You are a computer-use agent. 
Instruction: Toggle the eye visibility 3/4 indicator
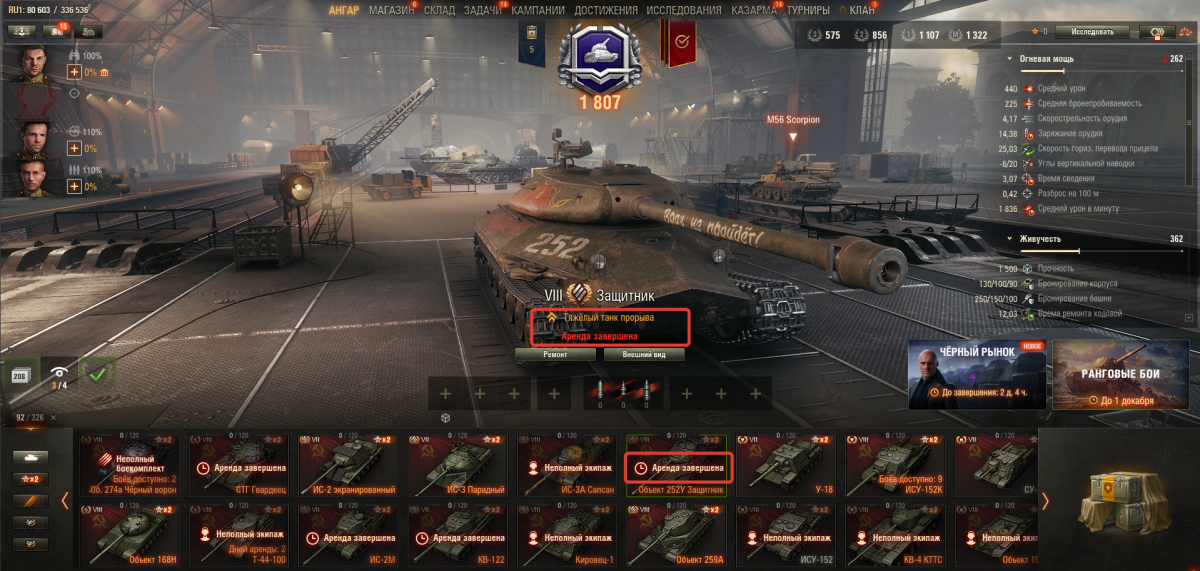pos(59,375)
